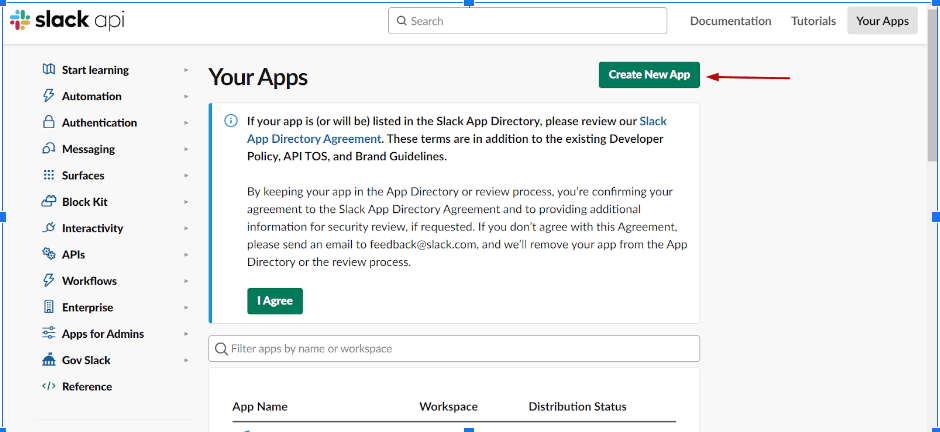
Task: Focus the top Search field
Action: pyautogui.click(x=528, y=21)
